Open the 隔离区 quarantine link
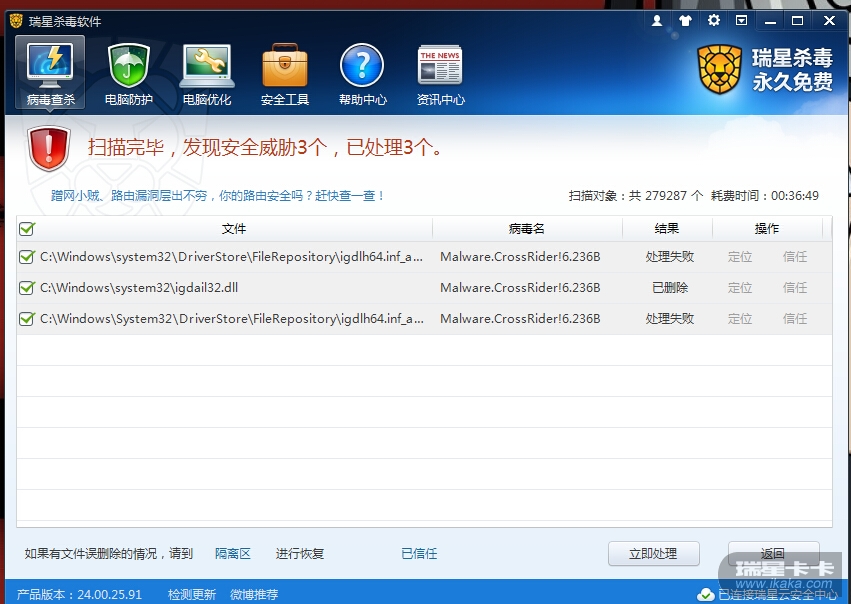Screen dimensions: 851x604 tap(233, 554)
